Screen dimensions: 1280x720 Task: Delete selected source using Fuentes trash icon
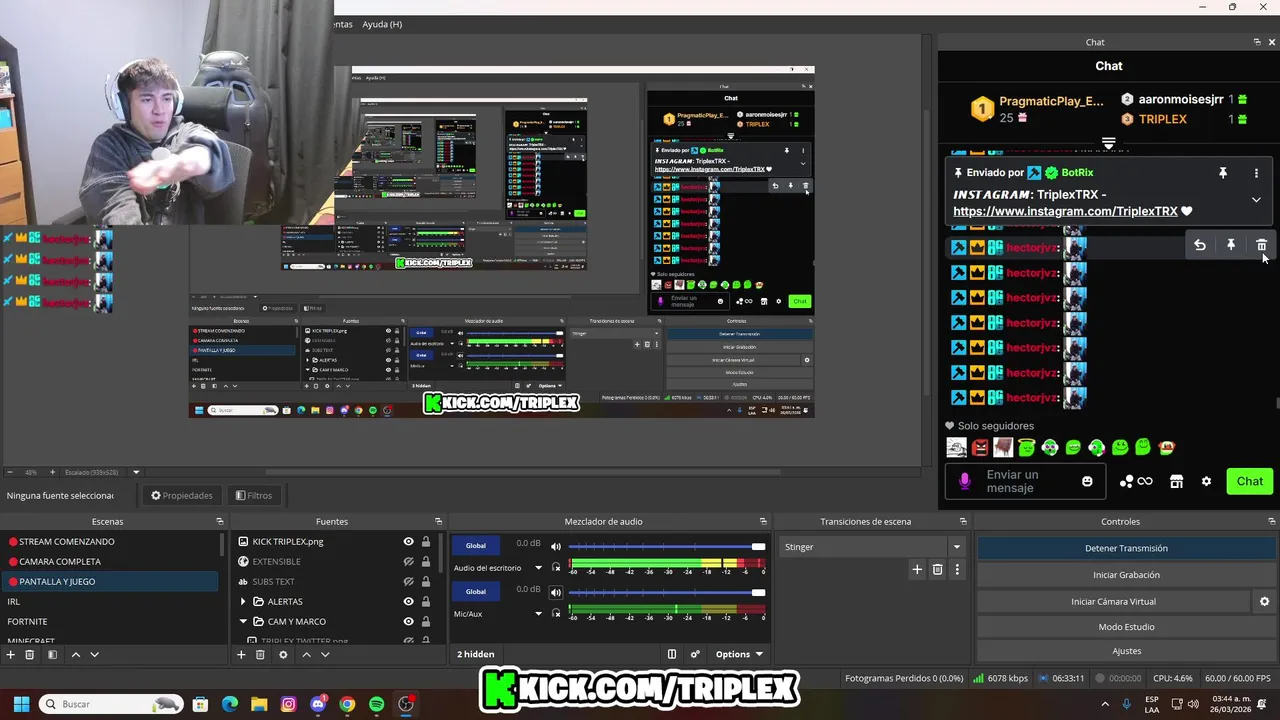[x=260, y=654]
